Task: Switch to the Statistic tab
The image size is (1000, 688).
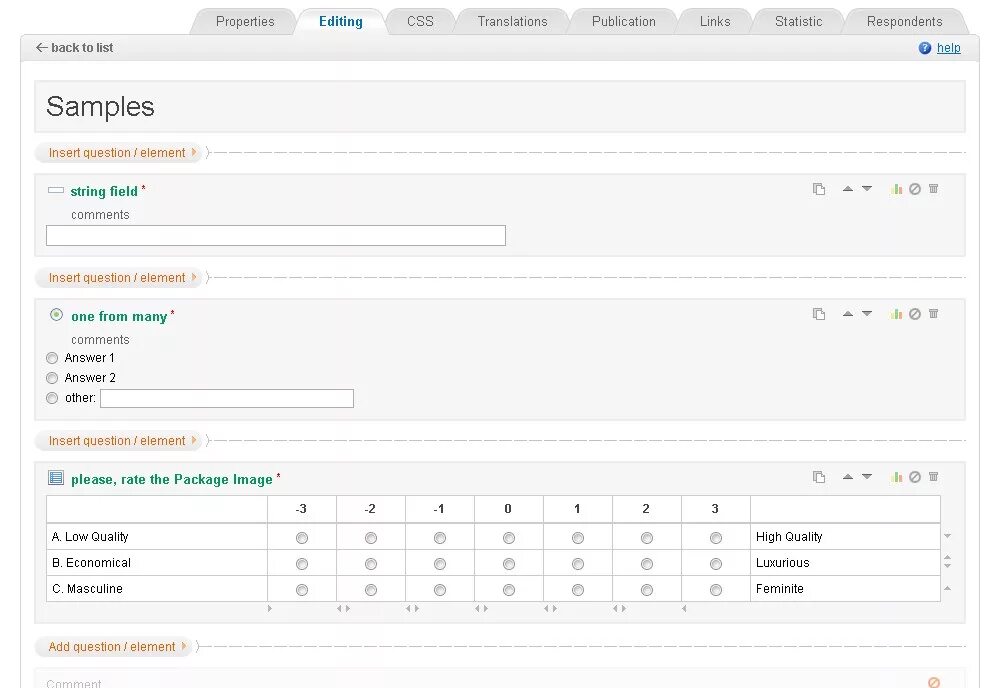Action: point(798,21)
